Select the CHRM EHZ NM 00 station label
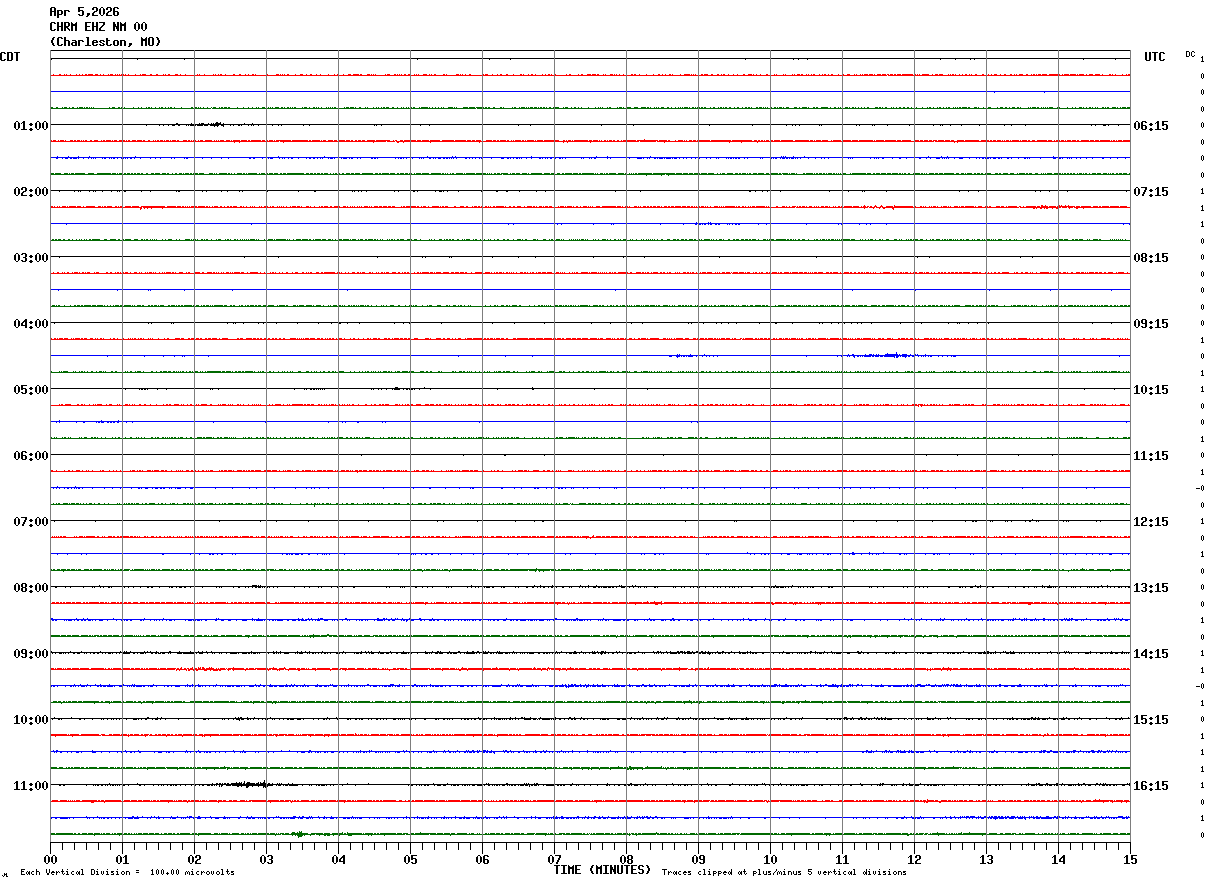1210x886 pixels. coord(98,27)
